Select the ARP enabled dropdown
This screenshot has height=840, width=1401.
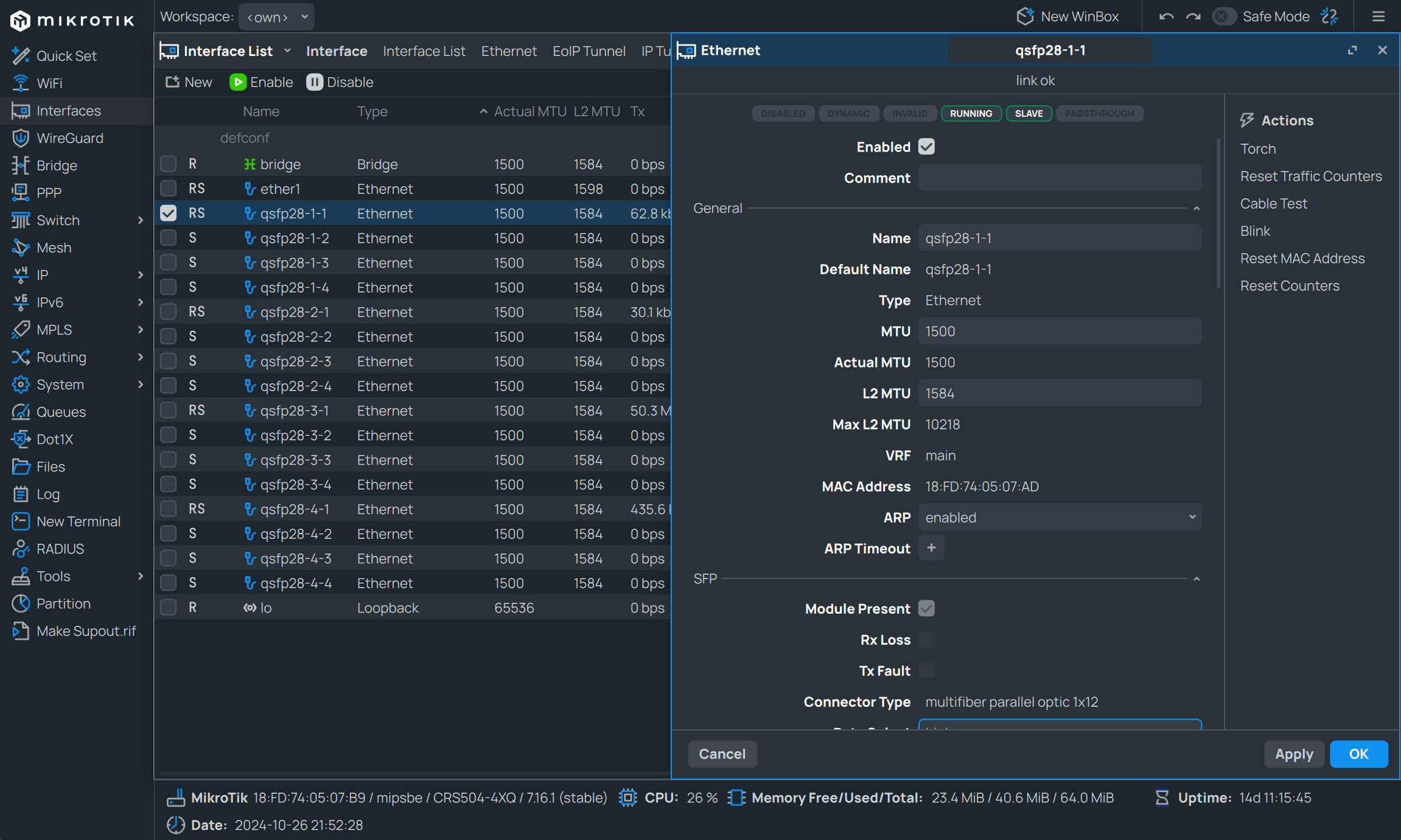click(1058, 517)
